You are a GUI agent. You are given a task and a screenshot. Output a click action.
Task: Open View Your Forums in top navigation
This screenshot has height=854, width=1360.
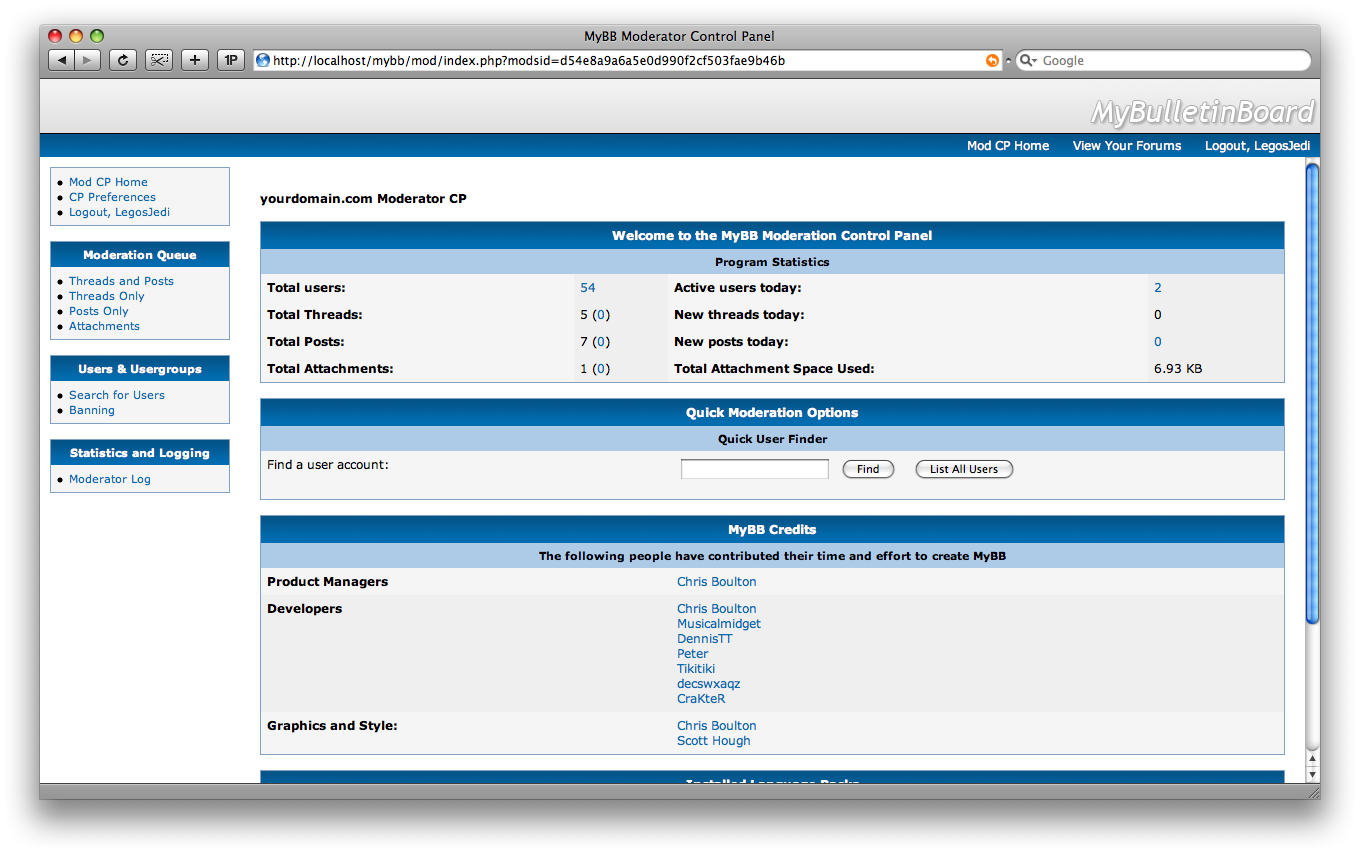point(1126,146)
